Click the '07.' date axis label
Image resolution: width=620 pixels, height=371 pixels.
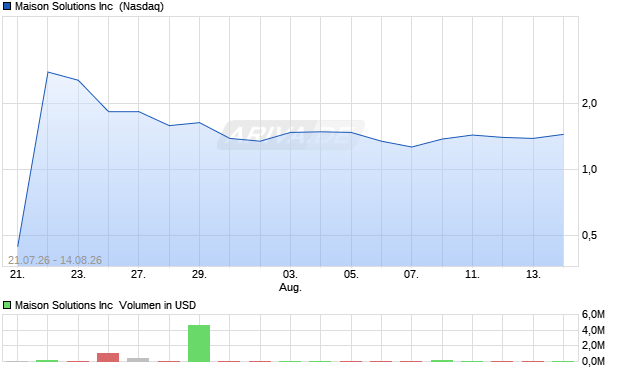(411, 274)
